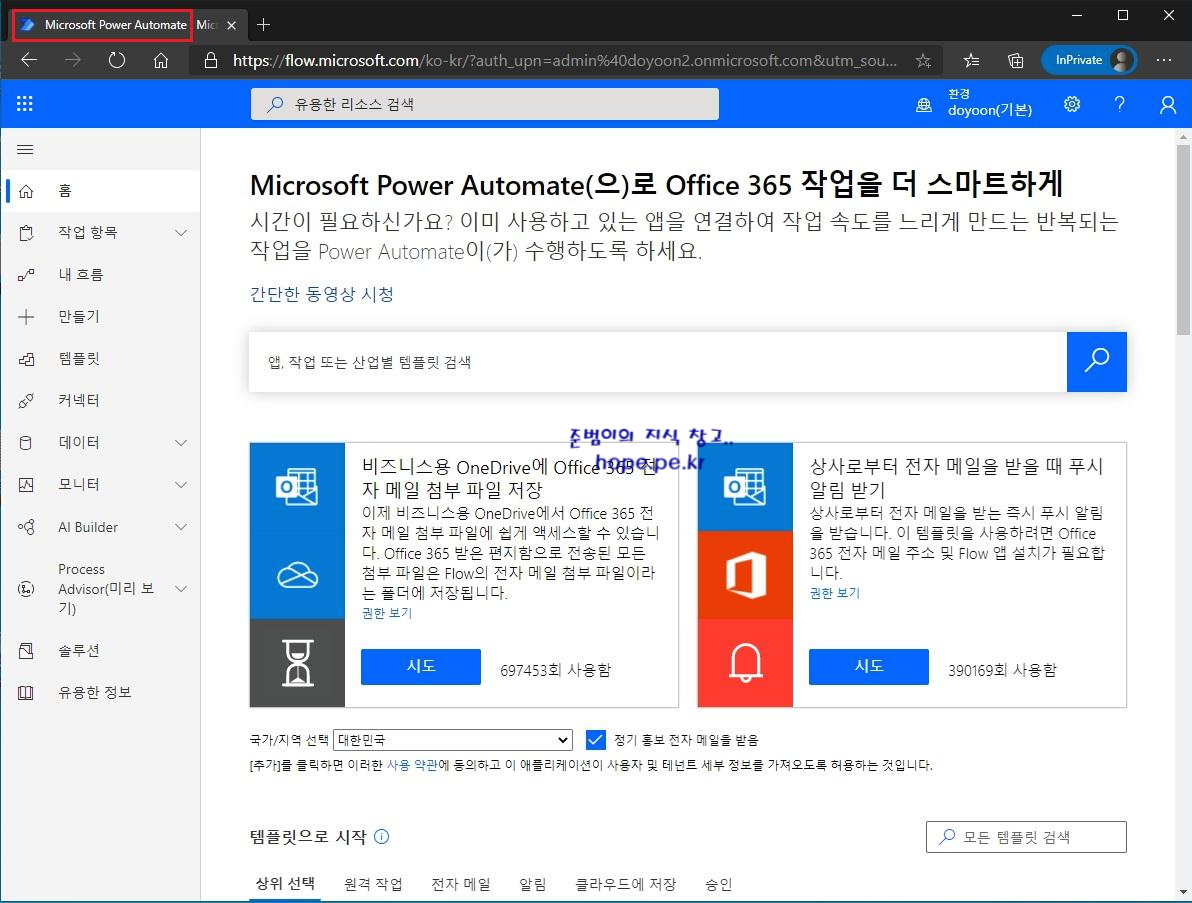This screenshot has height=903, width=1192.
Task: Uncheck the 정기 홍보 전자 메일을 받음 checkbox
Action: click(x=595, y=740)
